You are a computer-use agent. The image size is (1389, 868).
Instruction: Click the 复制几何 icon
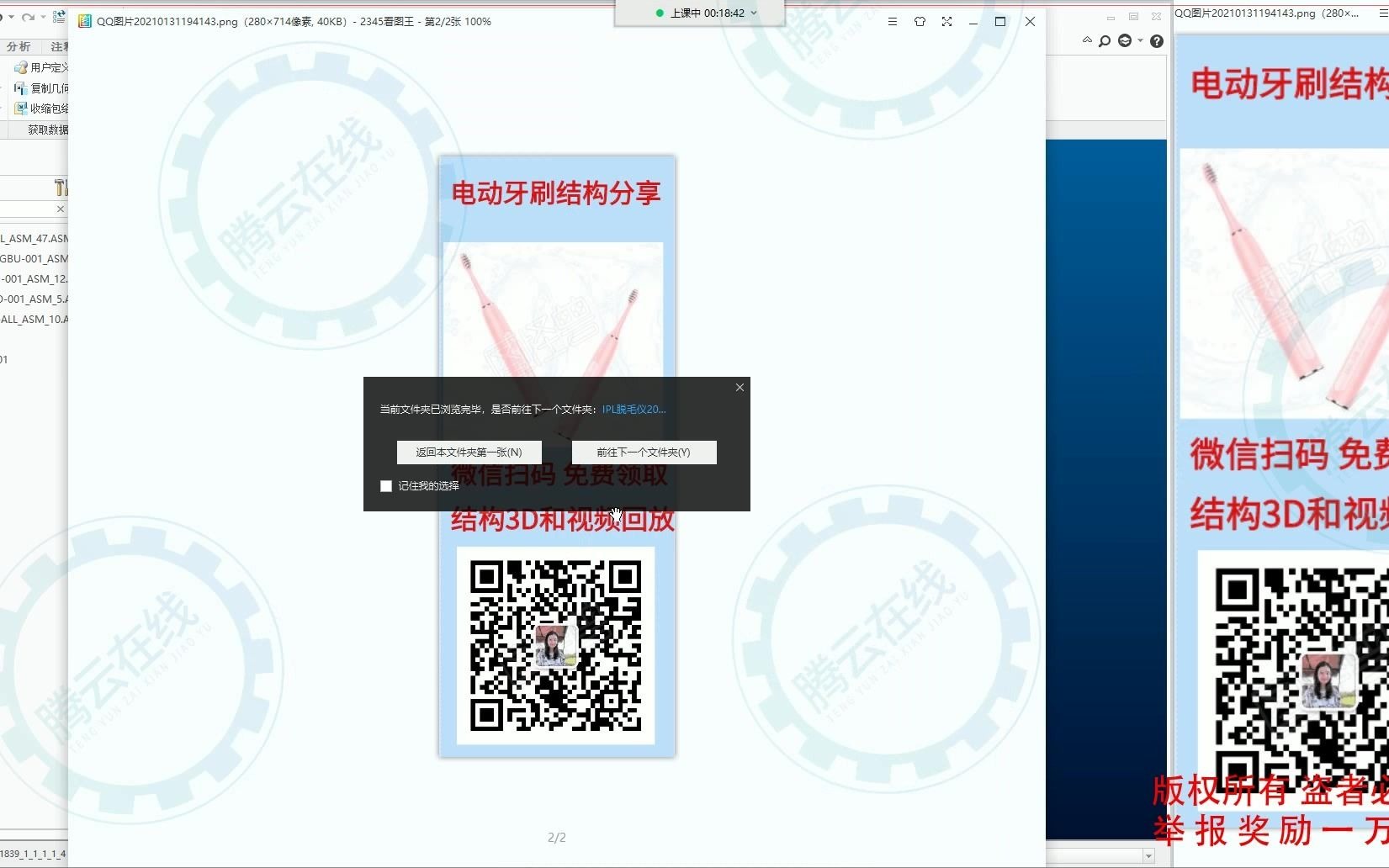(21, 88)
